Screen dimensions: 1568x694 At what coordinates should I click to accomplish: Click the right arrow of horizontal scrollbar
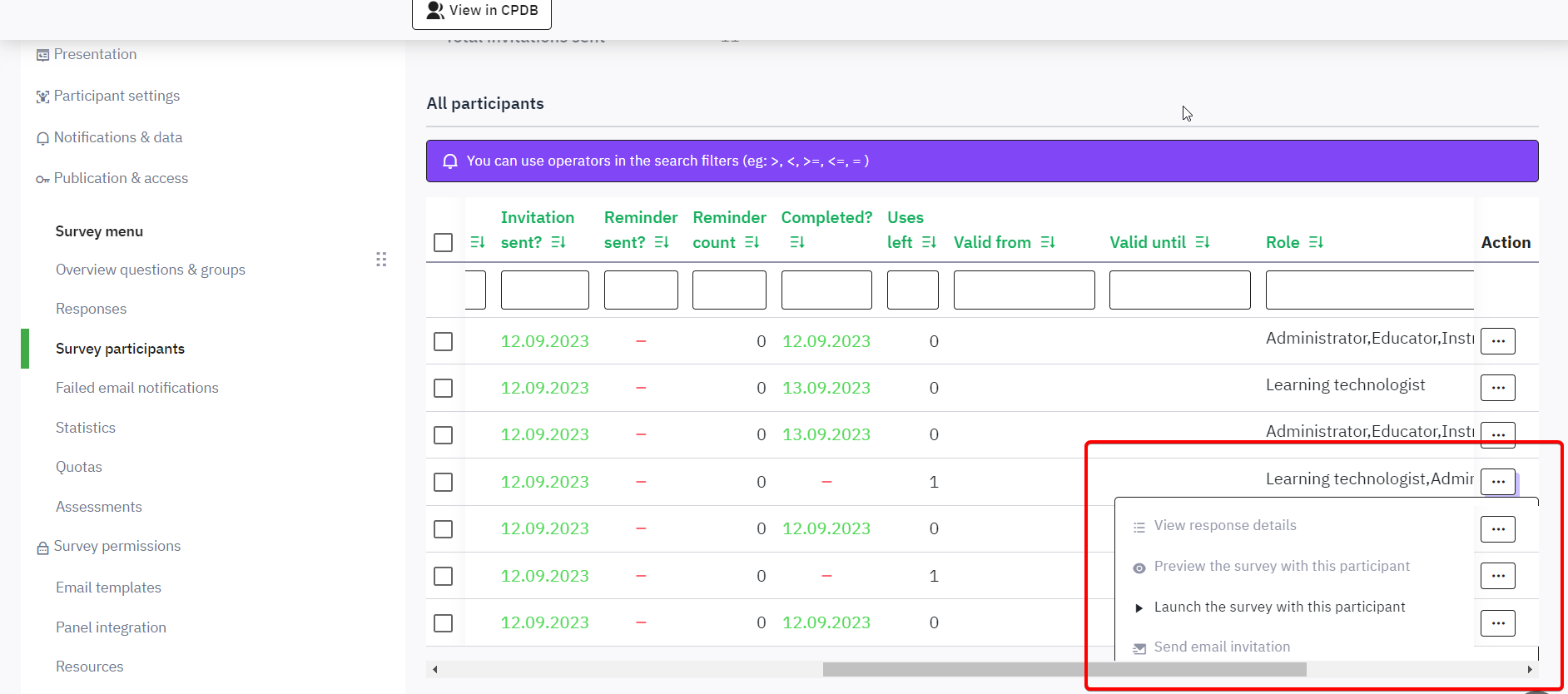[x=1529, y=669]
